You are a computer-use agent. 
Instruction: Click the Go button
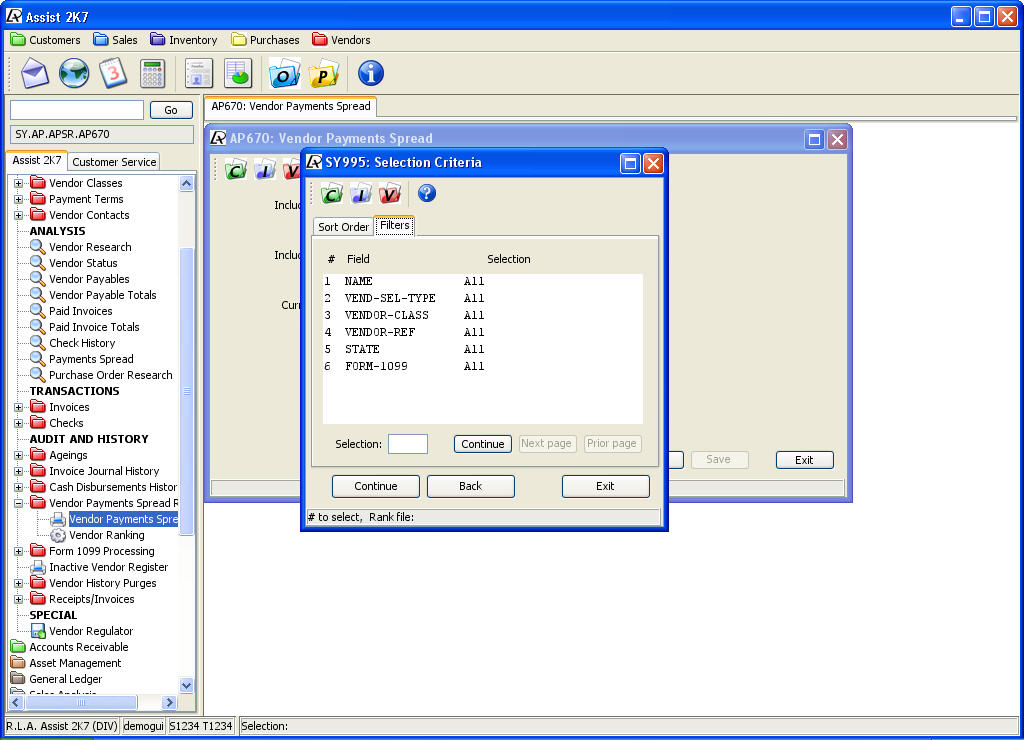[x=171, y=110]
